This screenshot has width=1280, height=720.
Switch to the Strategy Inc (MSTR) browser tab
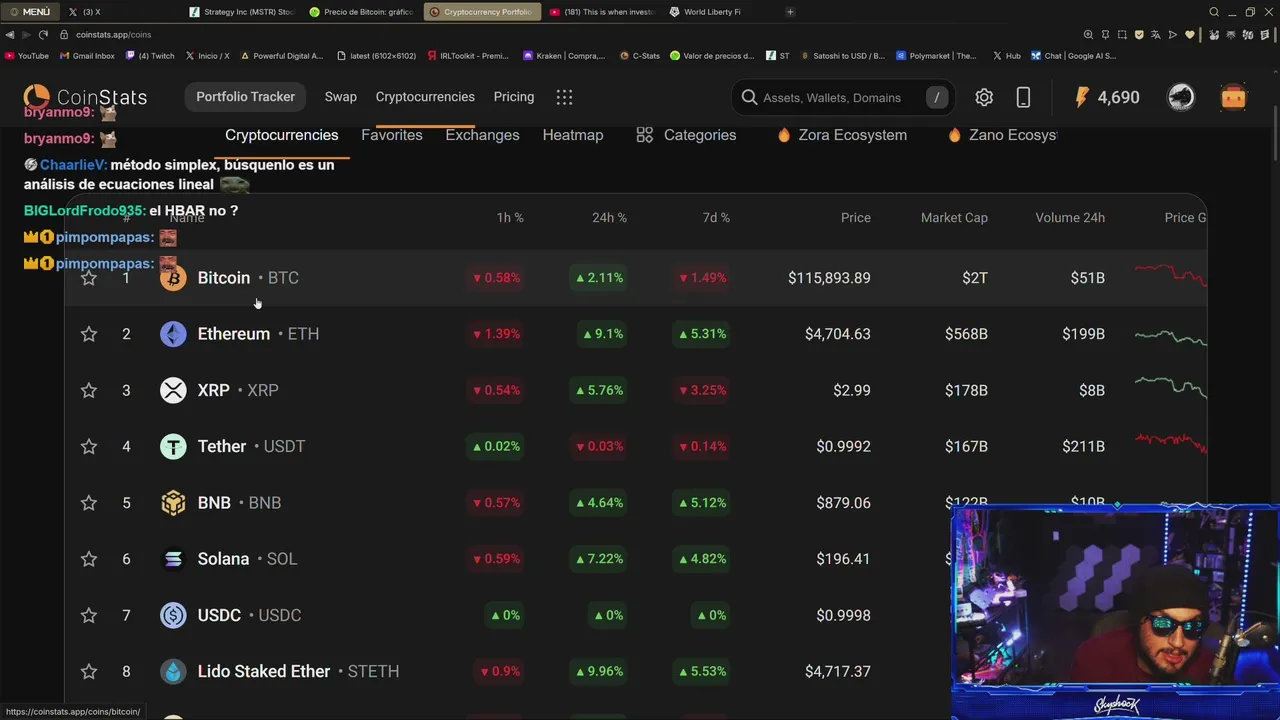tap(242, 12)
